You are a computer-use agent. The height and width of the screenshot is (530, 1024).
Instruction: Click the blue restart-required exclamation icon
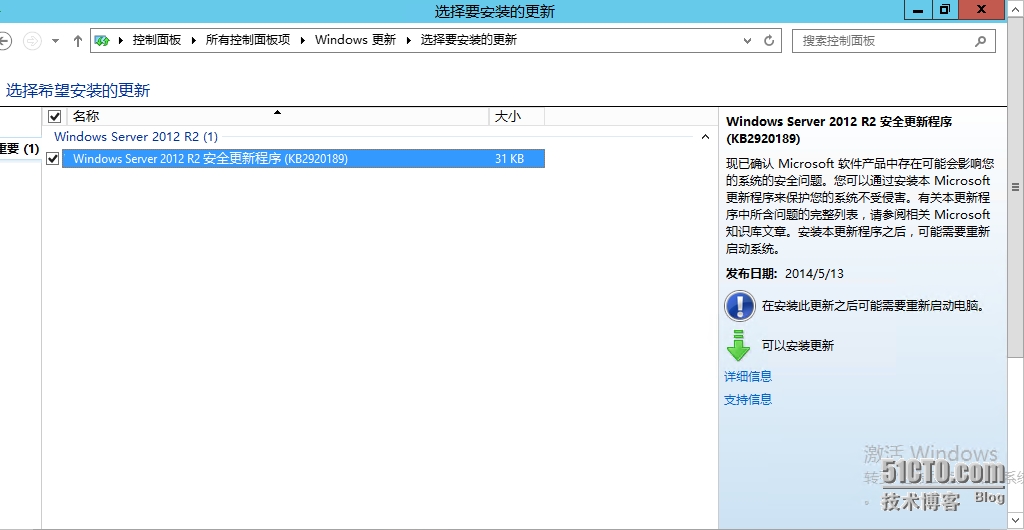(740, 305)
